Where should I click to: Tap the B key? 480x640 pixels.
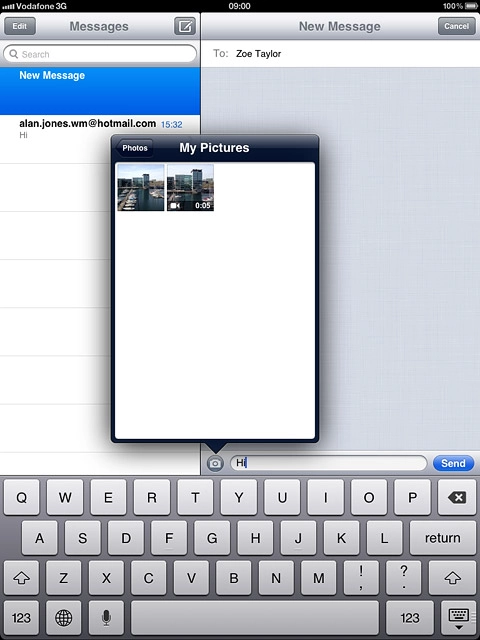tap(233, 578)
